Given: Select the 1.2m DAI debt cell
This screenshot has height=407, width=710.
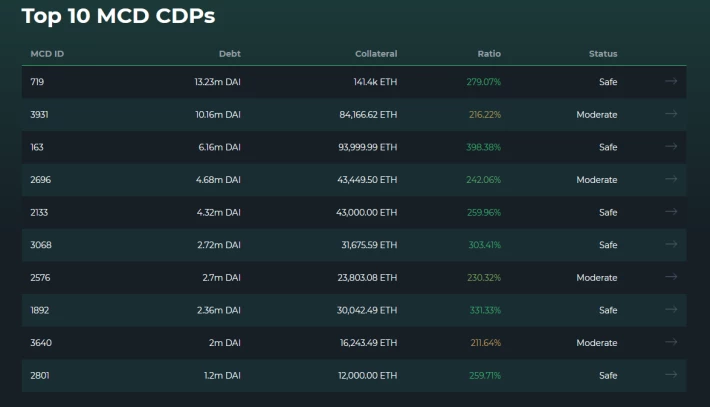Looking at the screenshot, I should pyautogui.click(x=222, y=375).
